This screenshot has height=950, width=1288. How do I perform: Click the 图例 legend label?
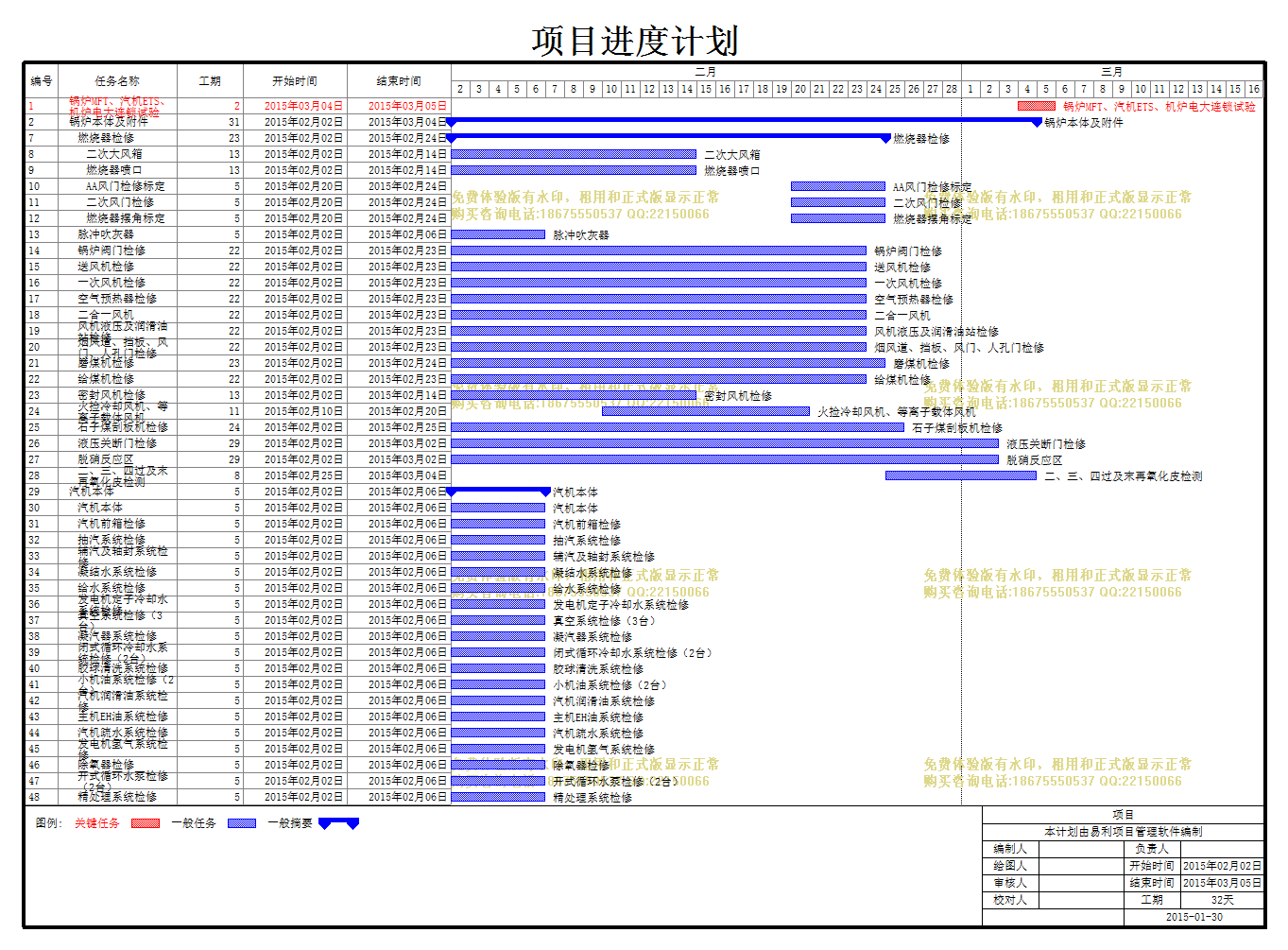click(47, 823)
